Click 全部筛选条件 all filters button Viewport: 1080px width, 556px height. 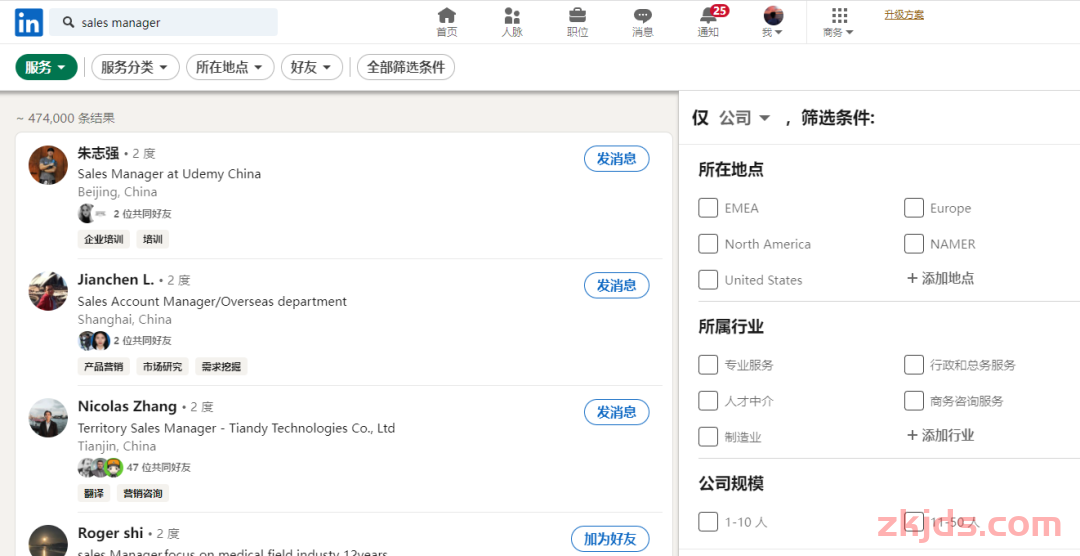tap(406, 67)
